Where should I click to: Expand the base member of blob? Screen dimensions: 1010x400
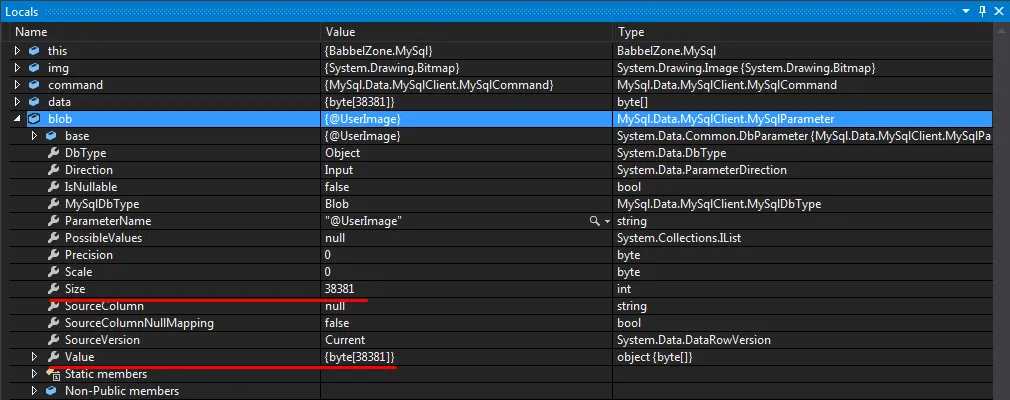point(35,136)
